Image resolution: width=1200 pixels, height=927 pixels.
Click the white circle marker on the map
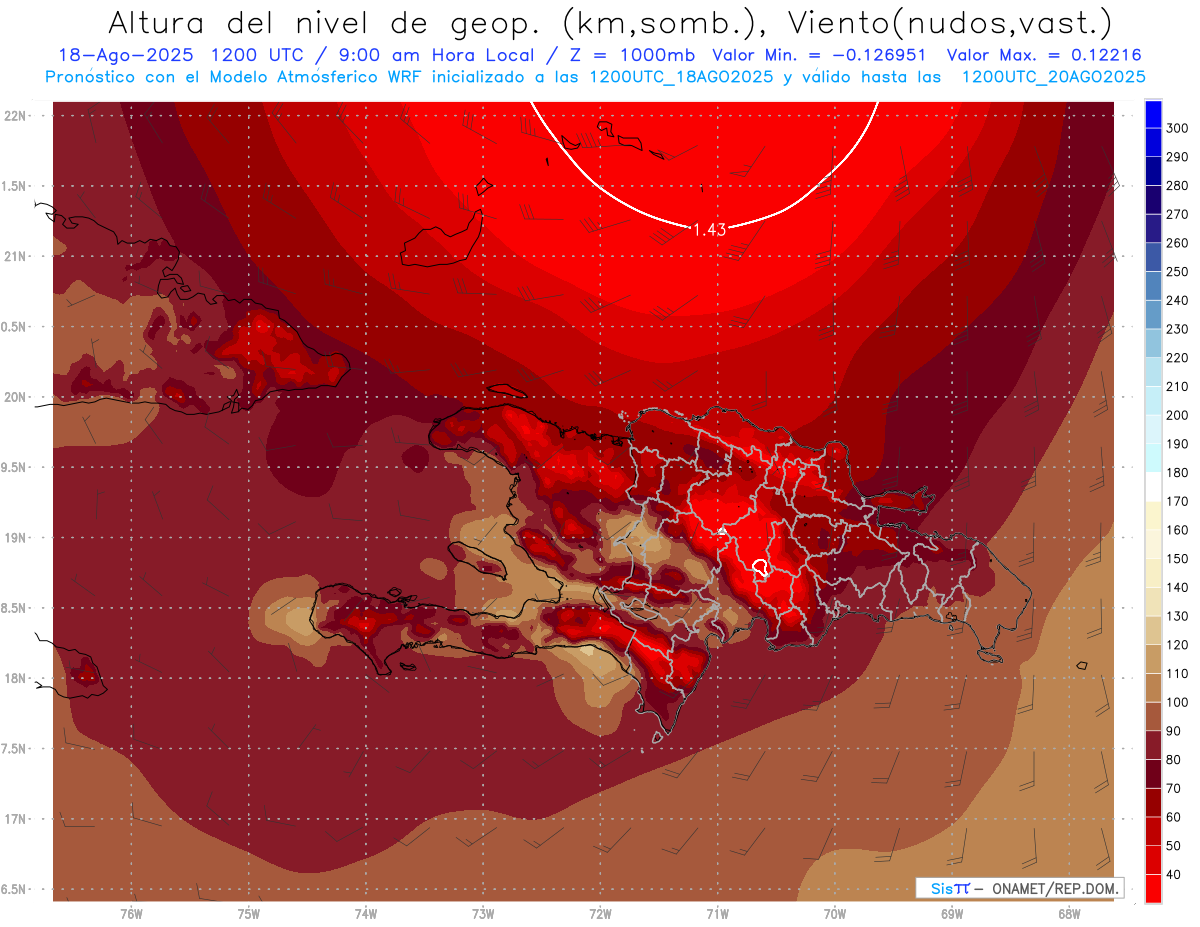pos(759,568)
